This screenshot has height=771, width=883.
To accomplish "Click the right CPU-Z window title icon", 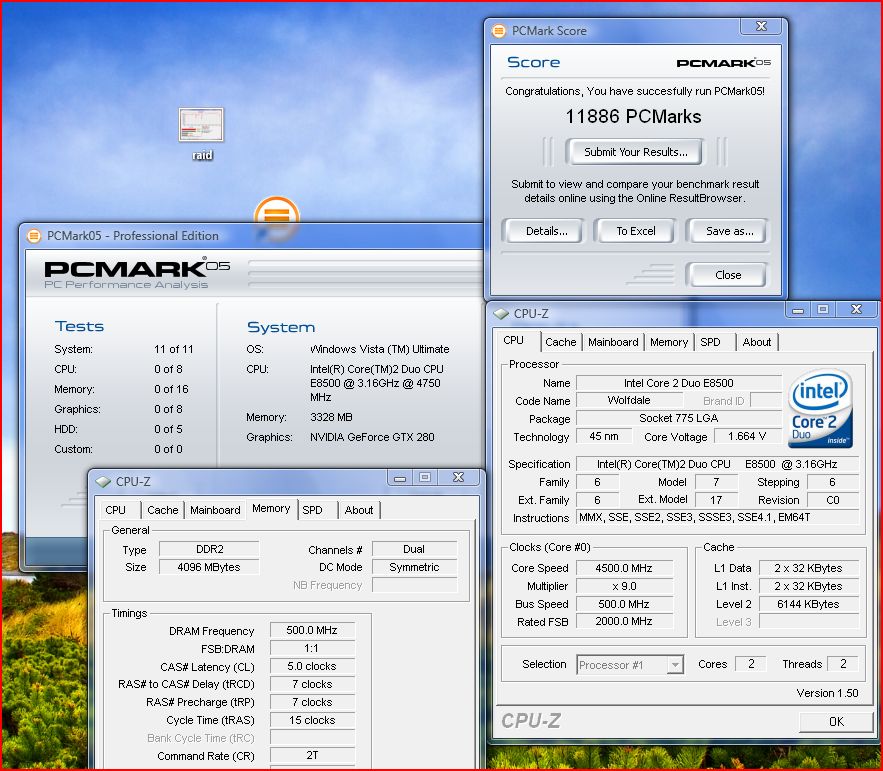I will tap(501, 314).
